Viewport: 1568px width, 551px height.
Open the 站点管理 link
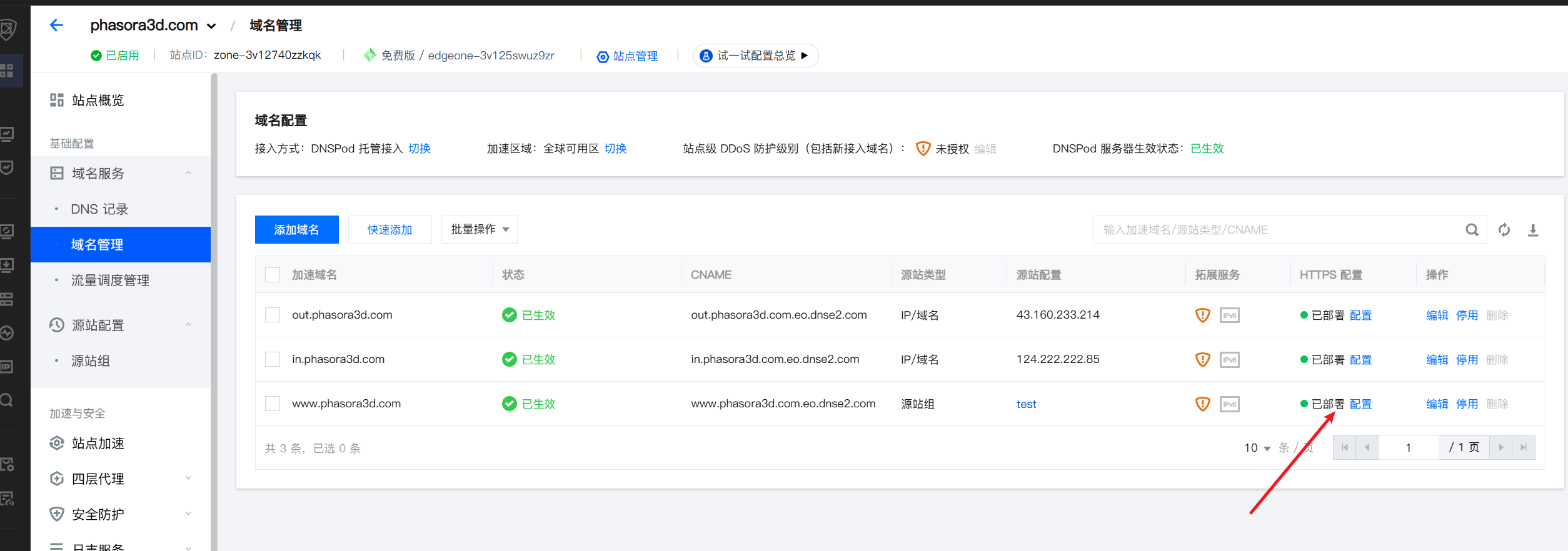pyautogui.click(x=627, y=56)
